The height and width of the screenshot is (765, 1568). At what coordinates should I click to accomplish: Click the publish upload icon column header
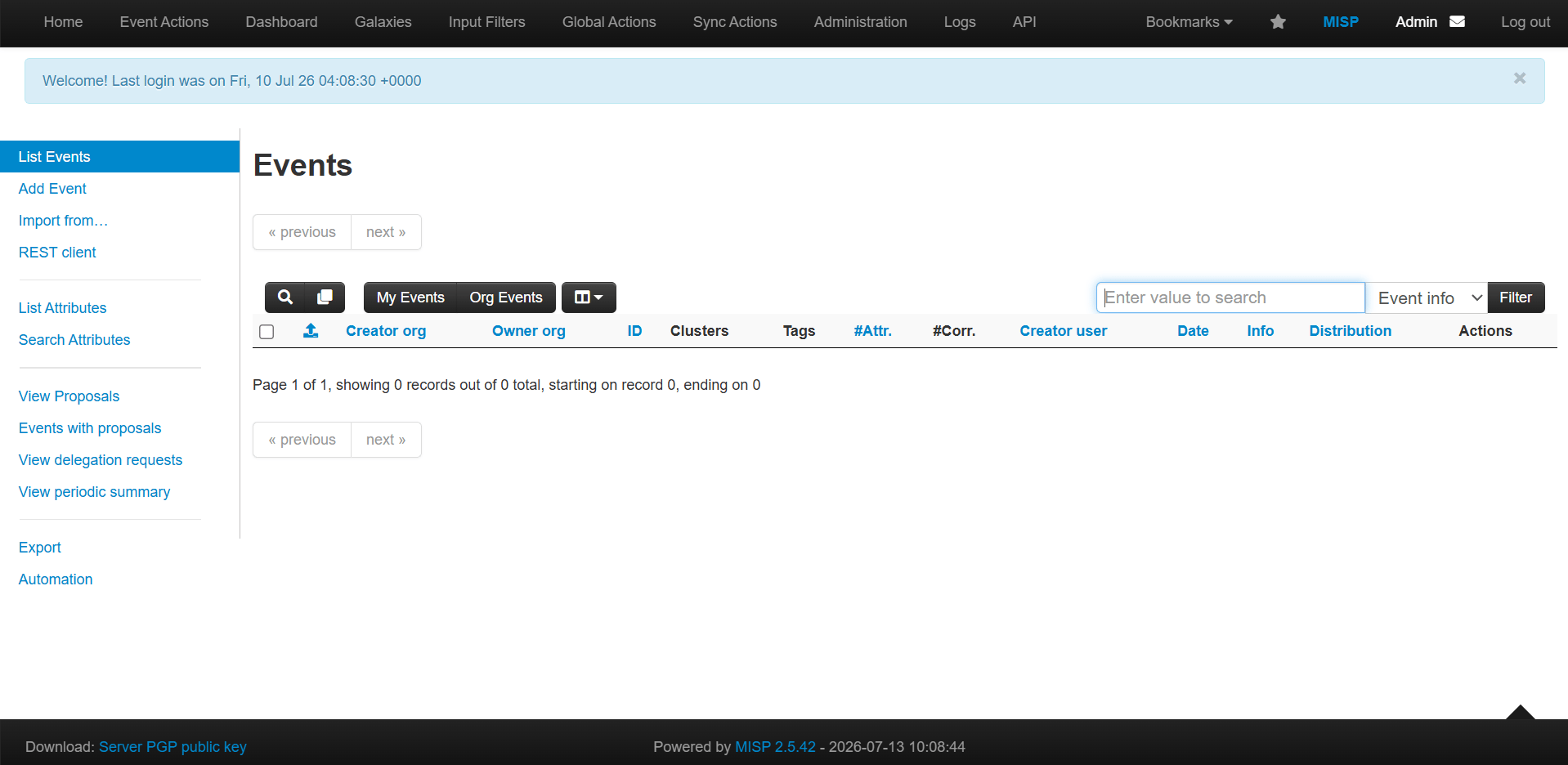(311, 330)
